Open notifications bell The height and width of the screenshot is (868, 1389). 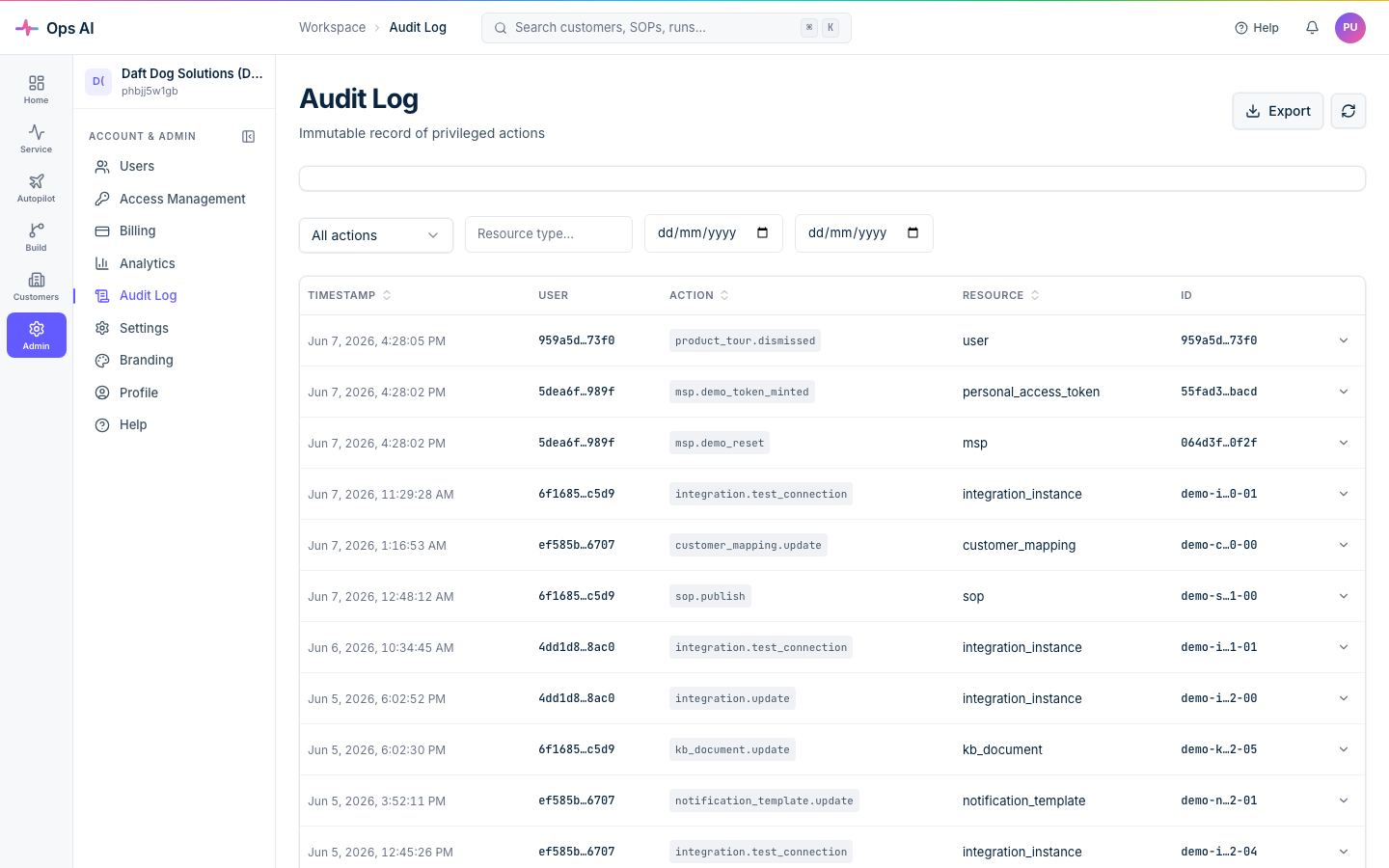1312,28
